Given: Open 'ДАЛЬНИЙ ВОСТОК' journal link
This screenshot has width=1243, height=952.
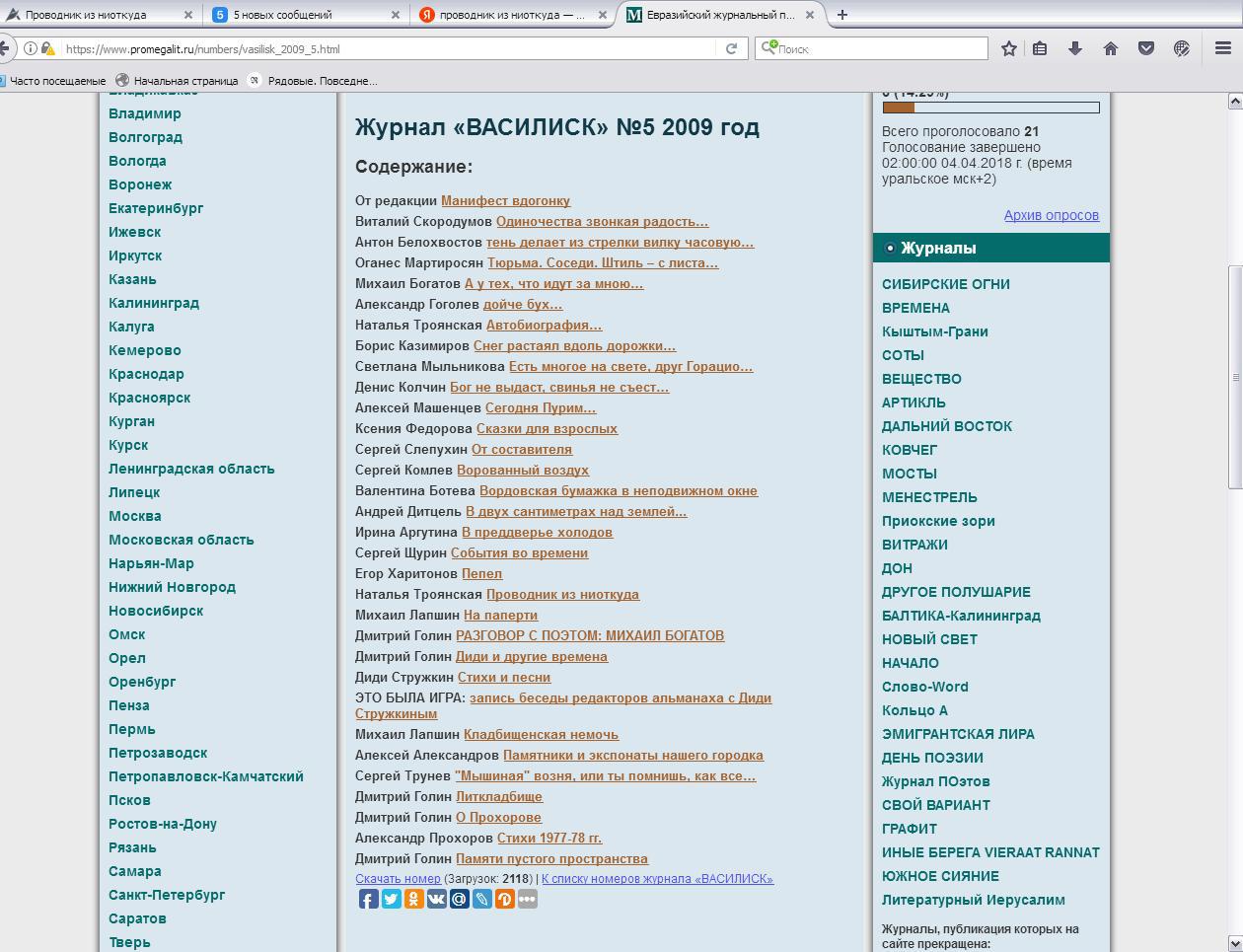Looking at the screenshot, I should (947, 426).
